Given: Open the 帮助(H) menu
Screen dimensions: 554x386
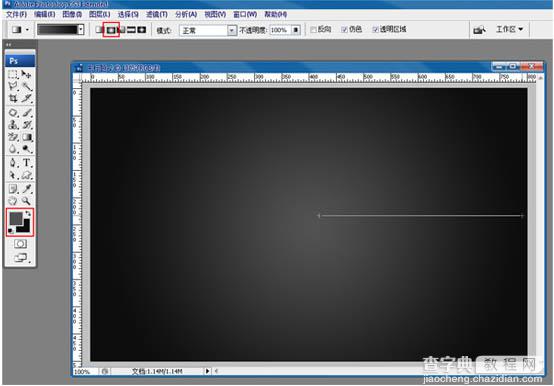Looking at the screenshot, I should pyautogui.click(x=276, y=14).
